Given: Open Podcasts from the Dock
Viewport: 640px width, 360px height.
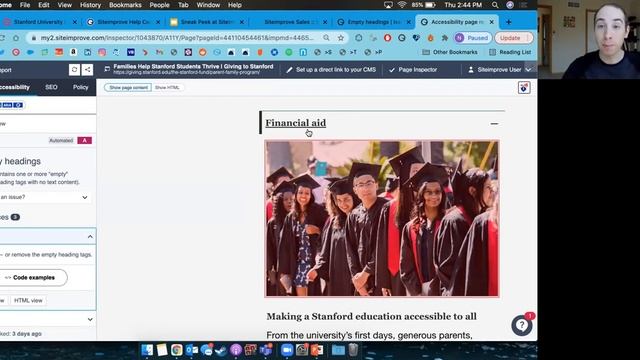Looking at the screenshot, I should [236, 350].
